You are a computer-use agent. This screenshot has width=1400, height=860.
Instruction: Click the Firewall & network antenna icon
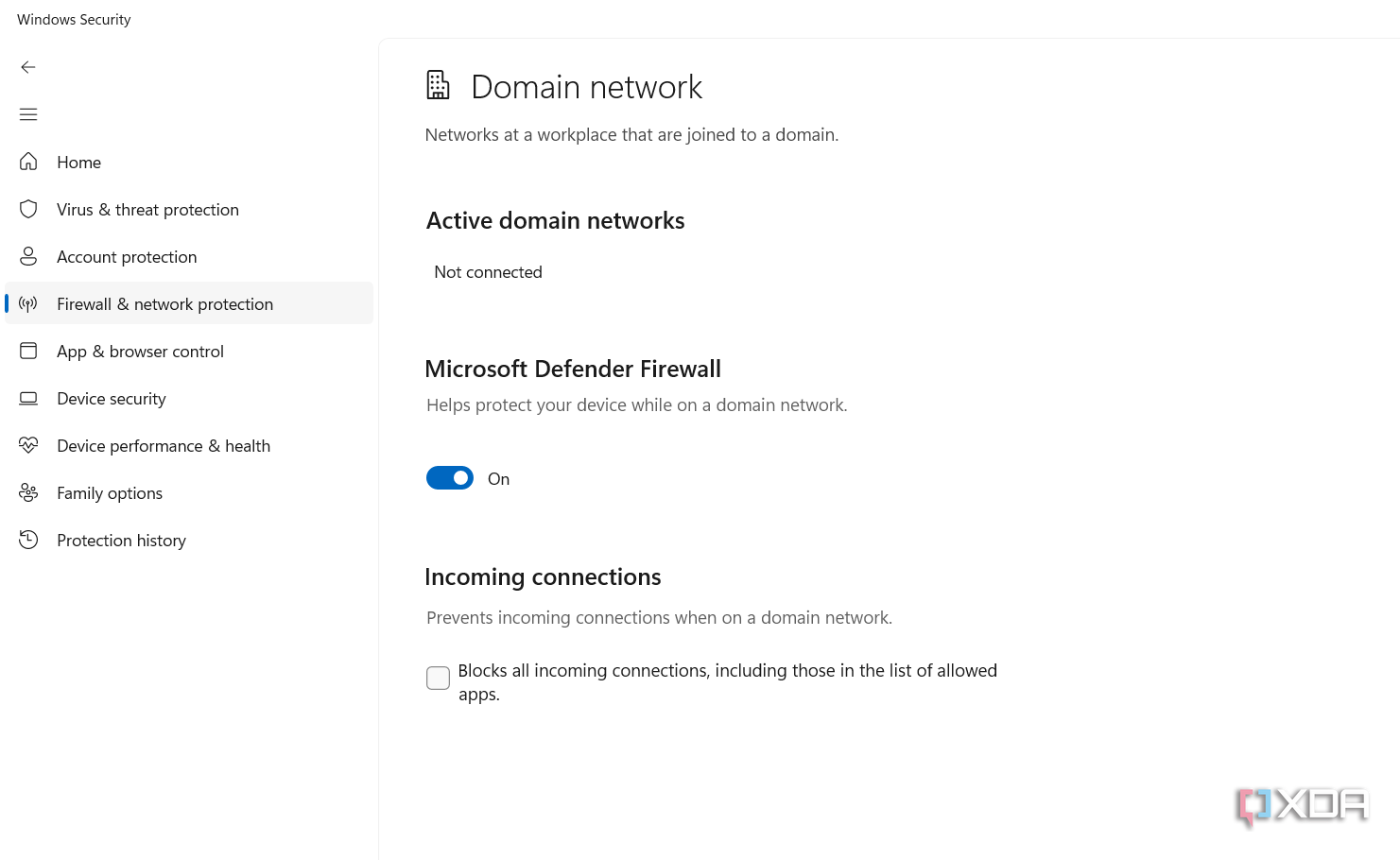pos(28,303)
